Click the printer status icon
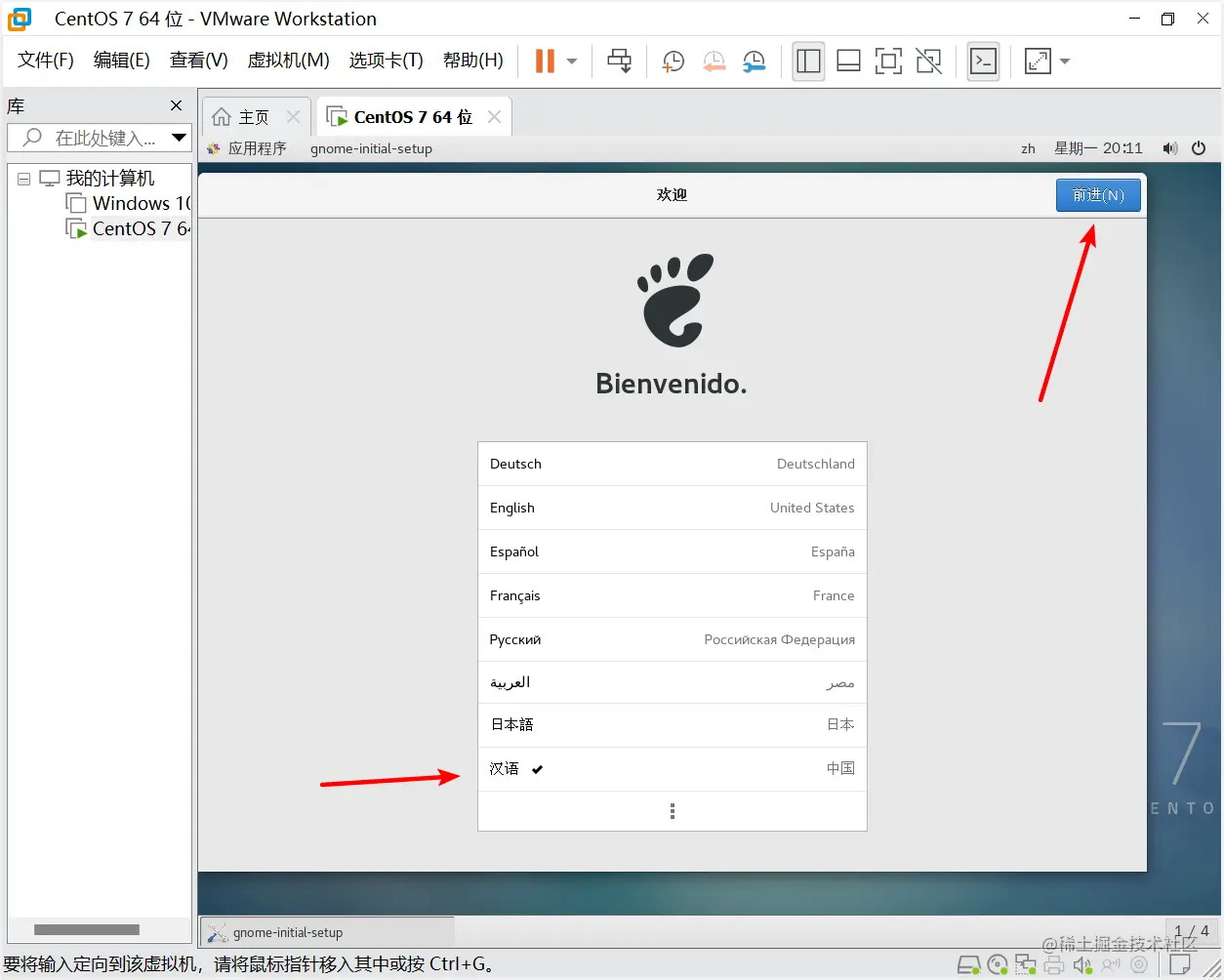The height and width of the screenshot is (980, 1224). pos(1054,965)
